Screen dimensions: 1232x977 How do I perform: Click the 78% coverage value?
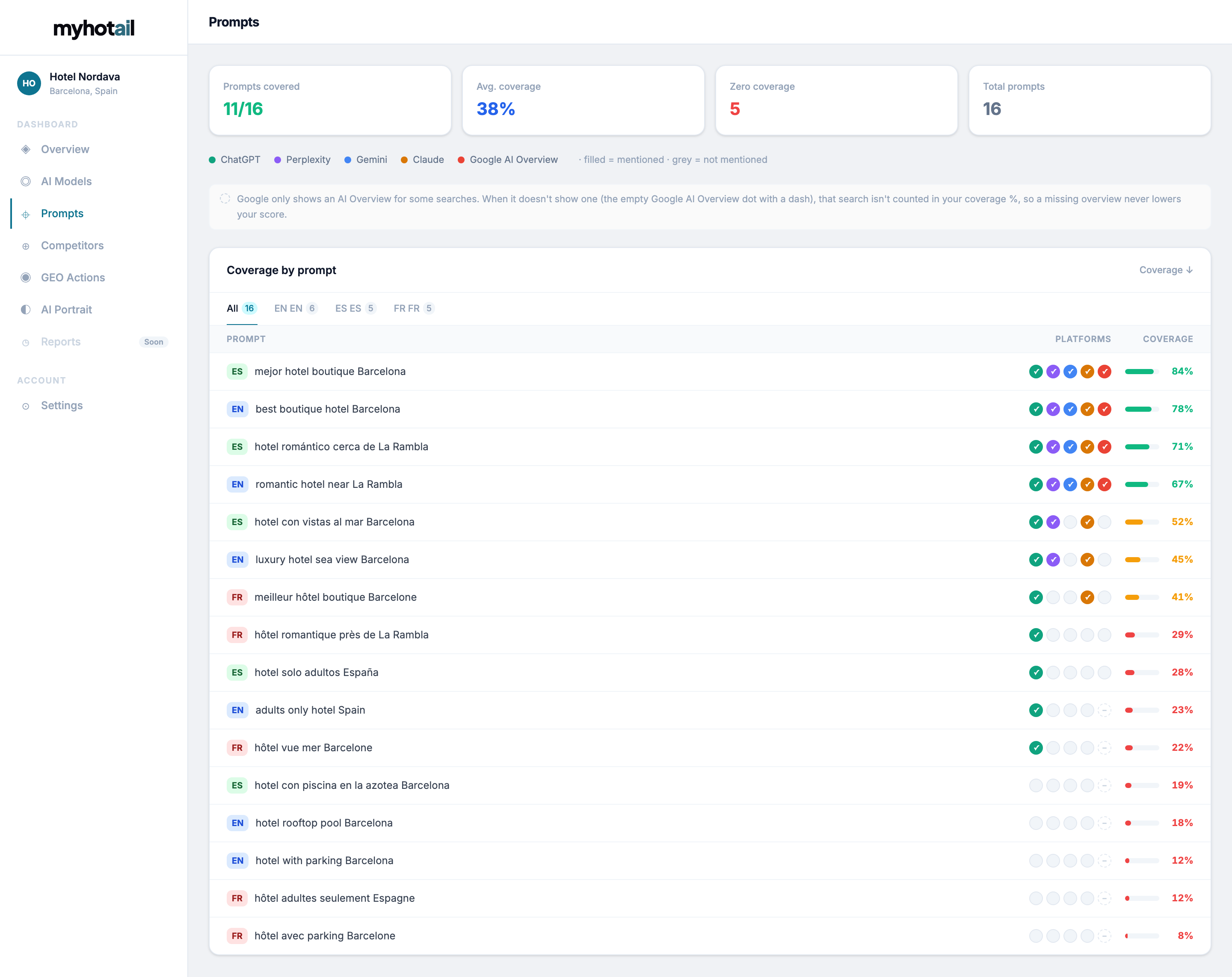click(x=1182, y=410)
